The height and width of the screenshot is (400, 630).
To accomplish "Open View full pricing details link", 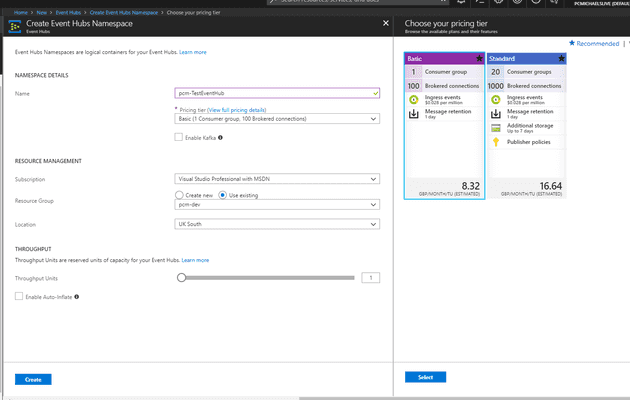I will [237, 110].
